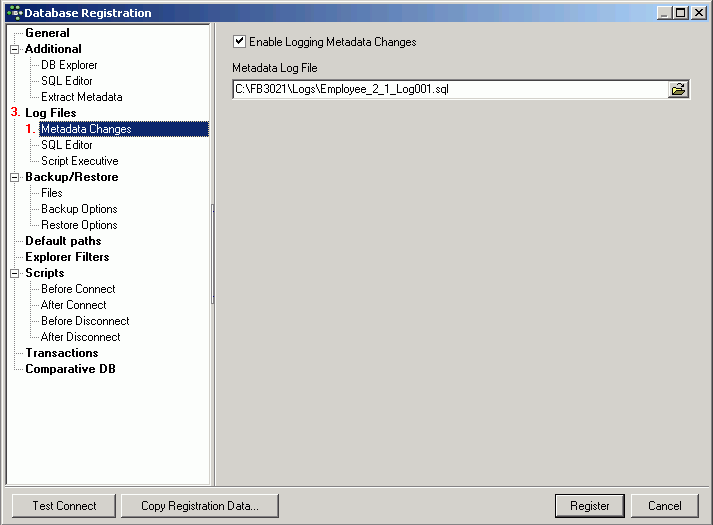
Task: Open Before Disconnect script
Action: pyautogui.click(x=85, y=321)
